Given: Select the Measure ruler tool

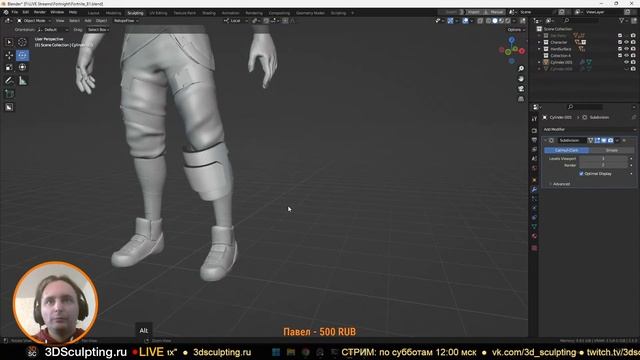Looking at the screenshot, I should pyautogui.click(x=22, y=81).
